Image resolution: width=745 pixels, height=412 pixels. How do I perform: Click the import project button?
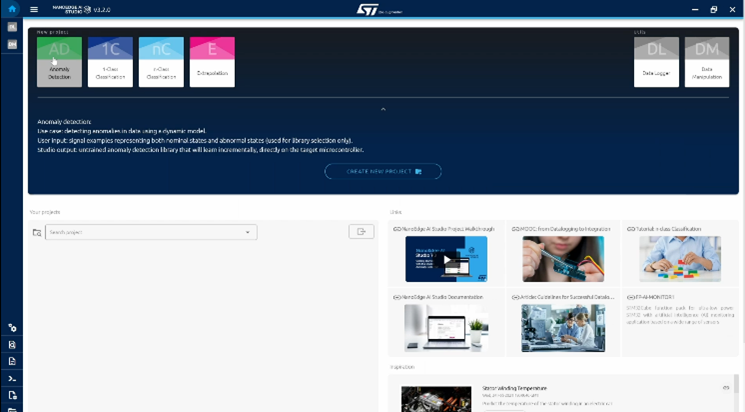361,231
